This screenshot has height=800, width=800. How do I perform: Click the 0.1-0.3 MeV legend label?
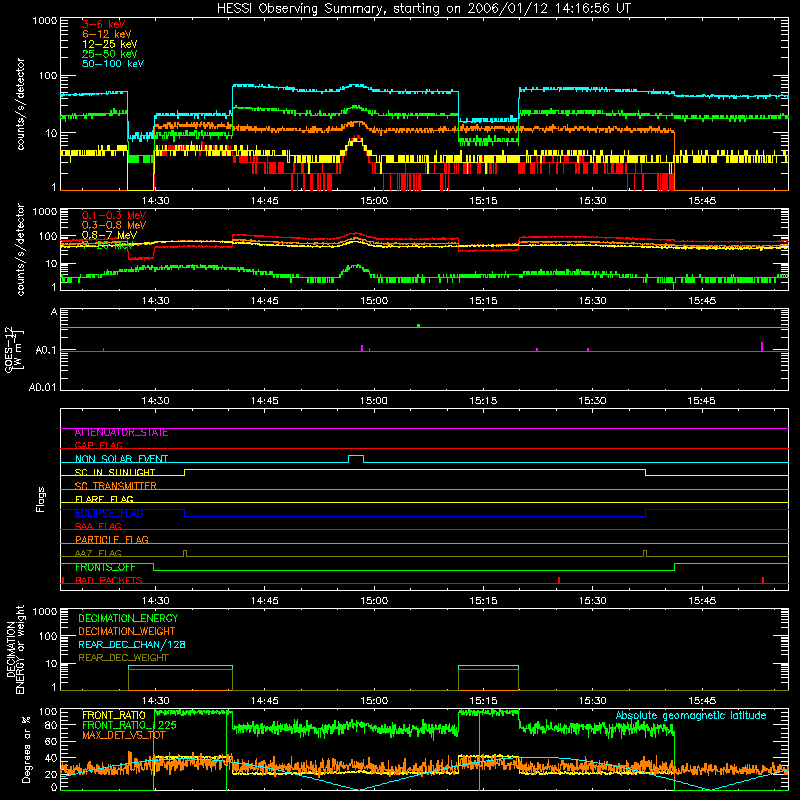[x=113, y=215]
